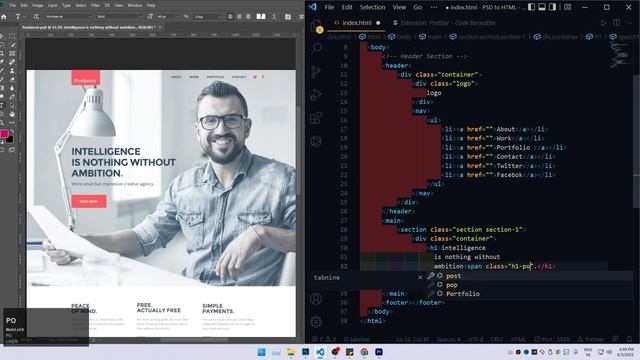The image size is (640, 360).
Task: Click errors and warnings count in status bar
Action: click(x=324, y=339)
